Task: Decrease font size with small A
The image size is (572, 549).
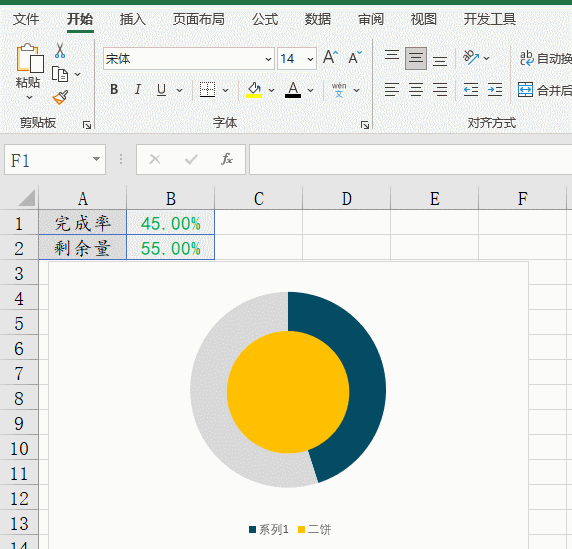Action: click(x=355, y=57)
